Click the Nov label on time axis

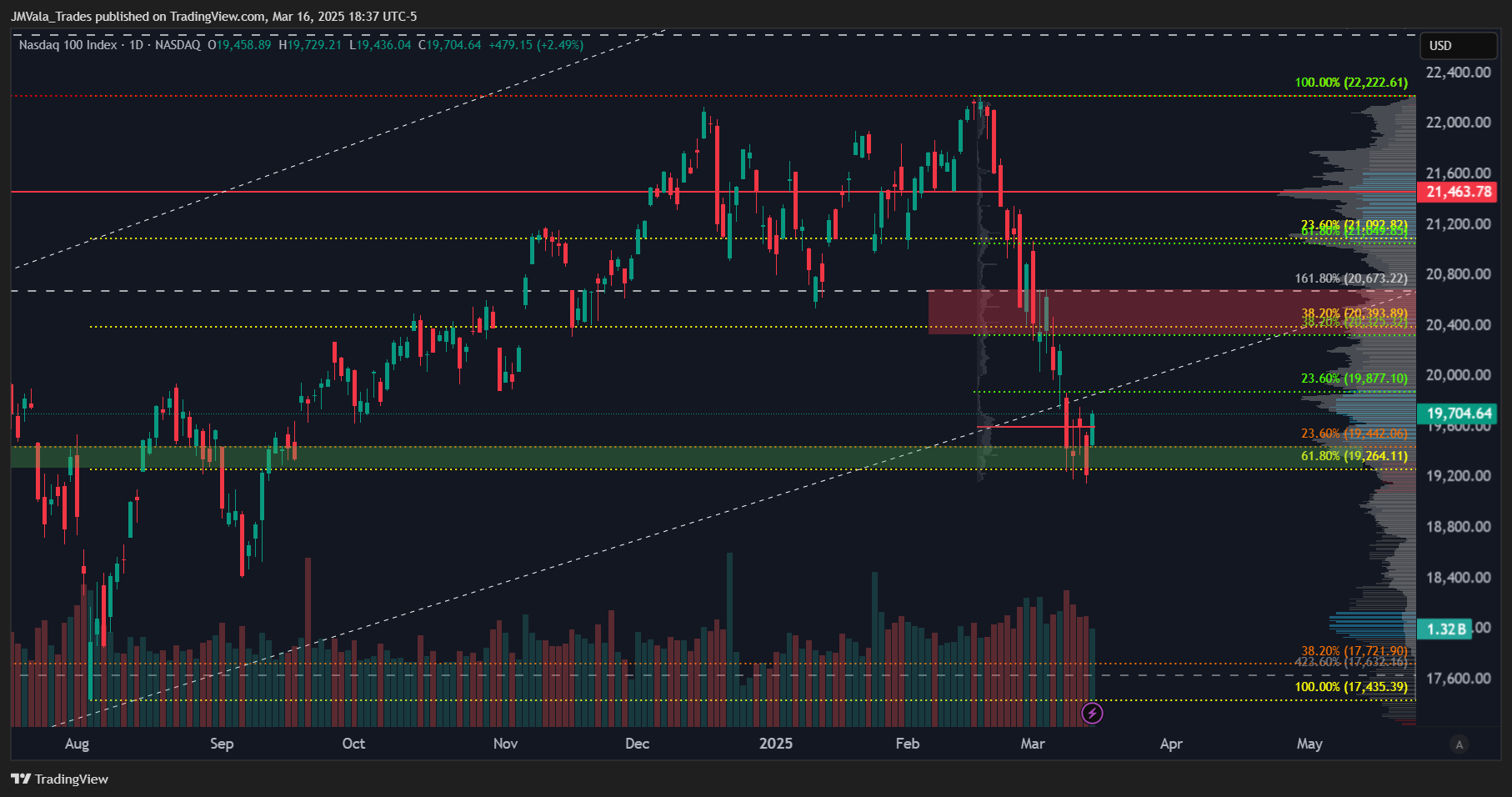pos(505,744)
